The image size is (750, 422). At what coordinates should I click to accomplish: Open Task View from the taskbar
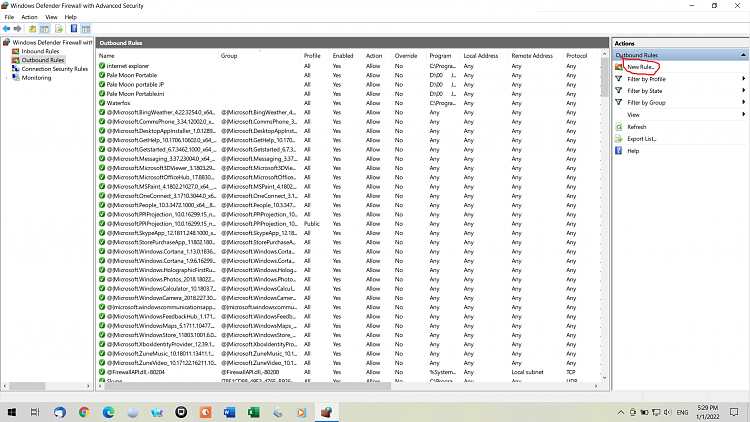tap(35, 412)
